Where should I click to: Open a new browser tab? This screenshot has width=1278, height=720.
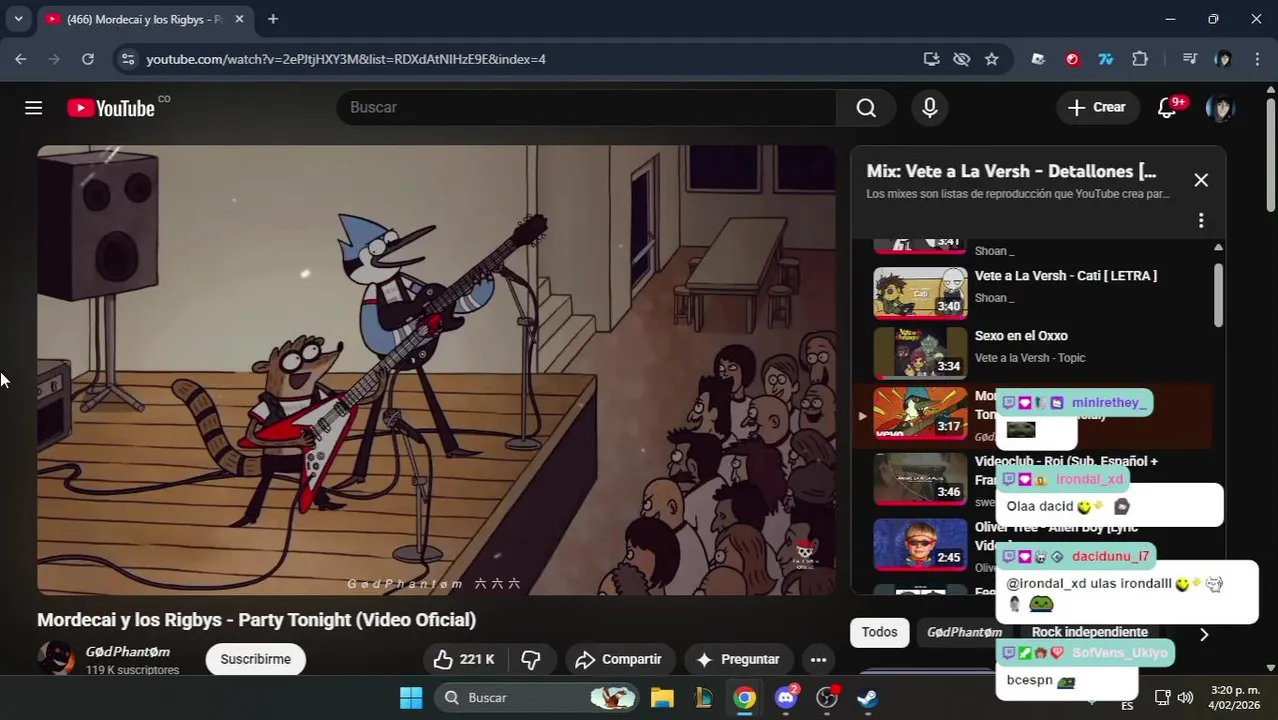click(273, 19)
